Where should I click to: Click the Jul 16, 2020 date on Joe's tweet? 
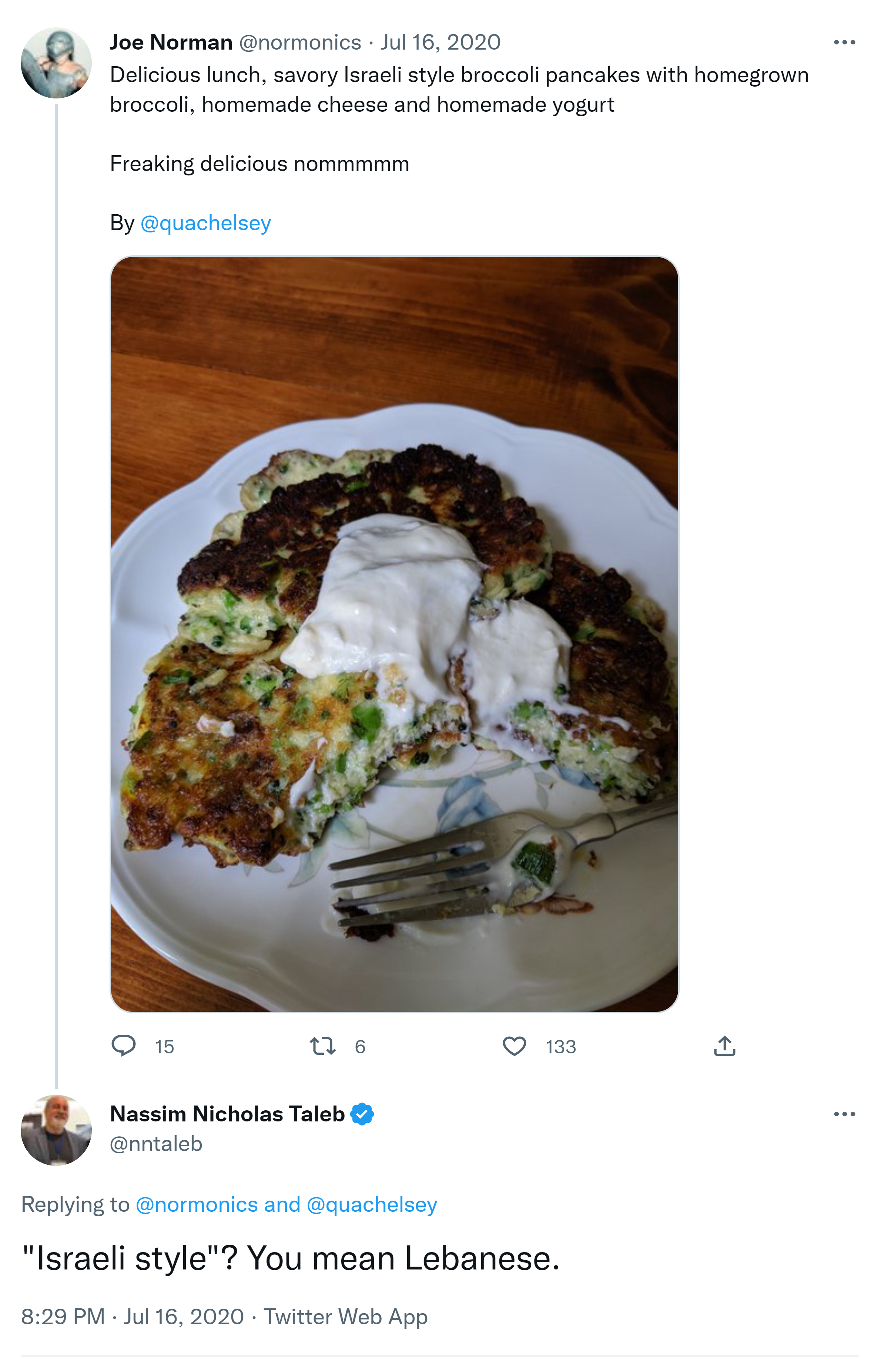[x=440, y=42]
